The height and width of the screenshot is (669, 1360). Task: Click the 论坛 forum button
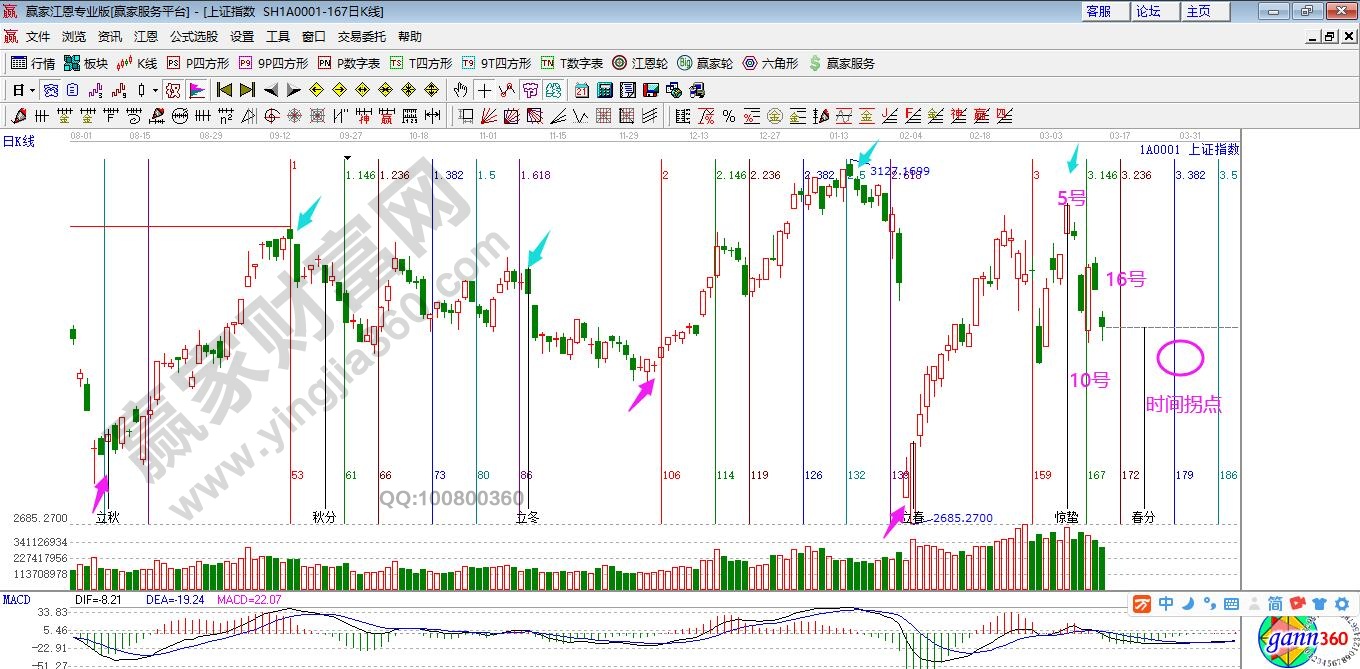click(1148, 11)
